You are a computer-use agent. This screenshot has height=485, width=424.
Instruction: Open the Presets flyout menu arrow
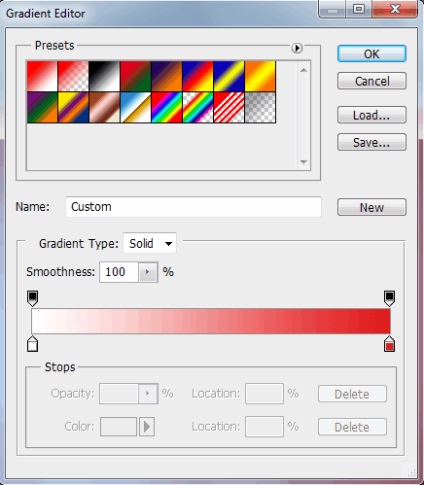[297, 48]
